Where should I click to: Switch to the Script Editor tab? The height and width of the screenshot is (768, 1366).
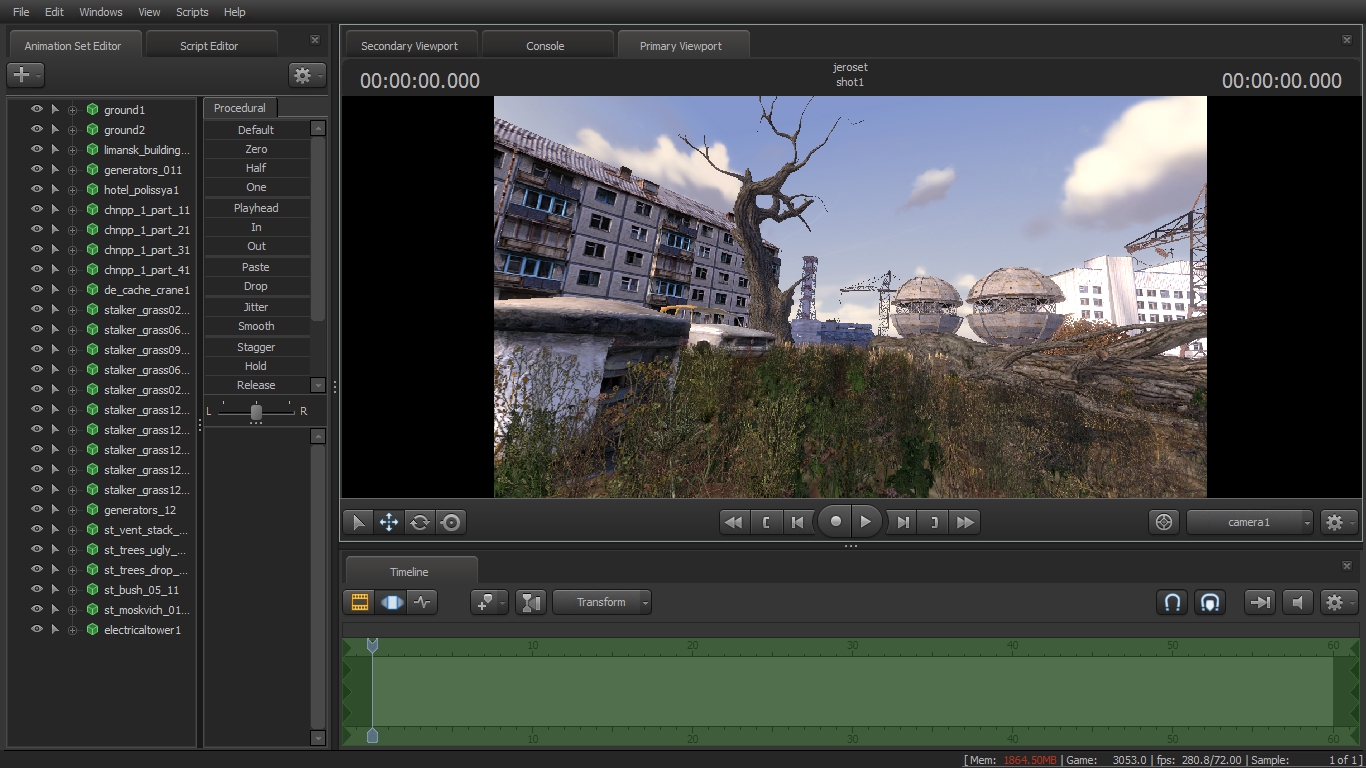[x=209, y=46]
